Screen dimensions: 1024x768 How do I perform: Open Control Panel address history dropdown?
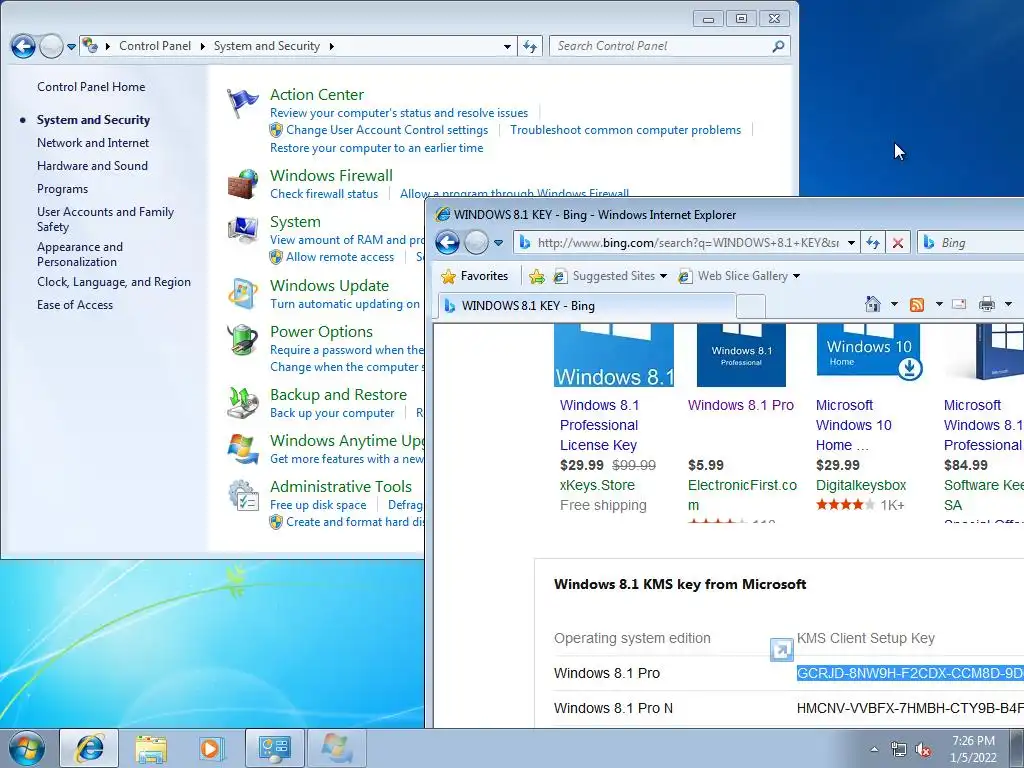[x=507, y=46]
